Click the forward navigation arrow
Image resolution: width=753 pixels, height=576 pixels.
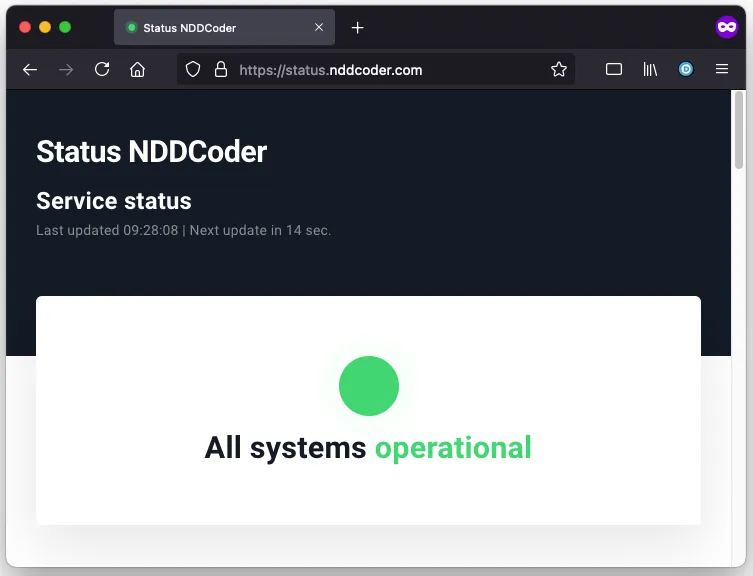[66, 70]
